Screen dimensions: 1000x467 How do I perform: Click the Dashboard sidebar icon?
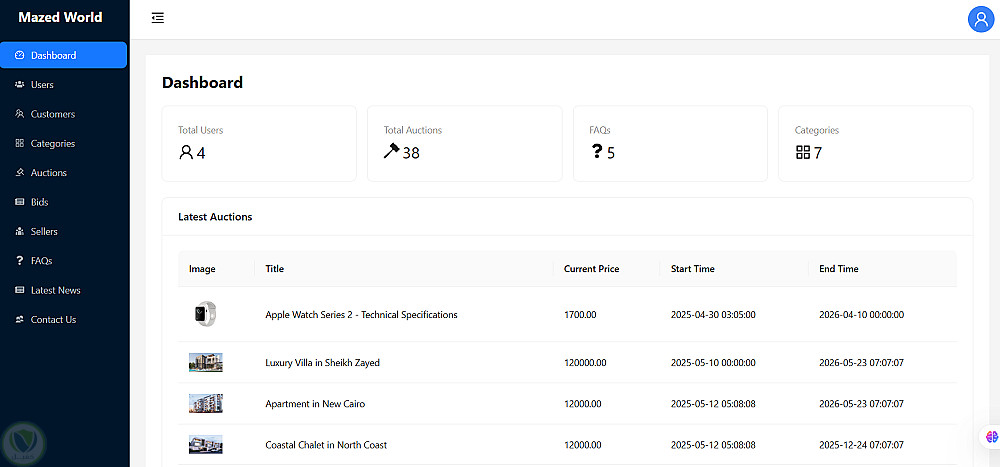20,56
